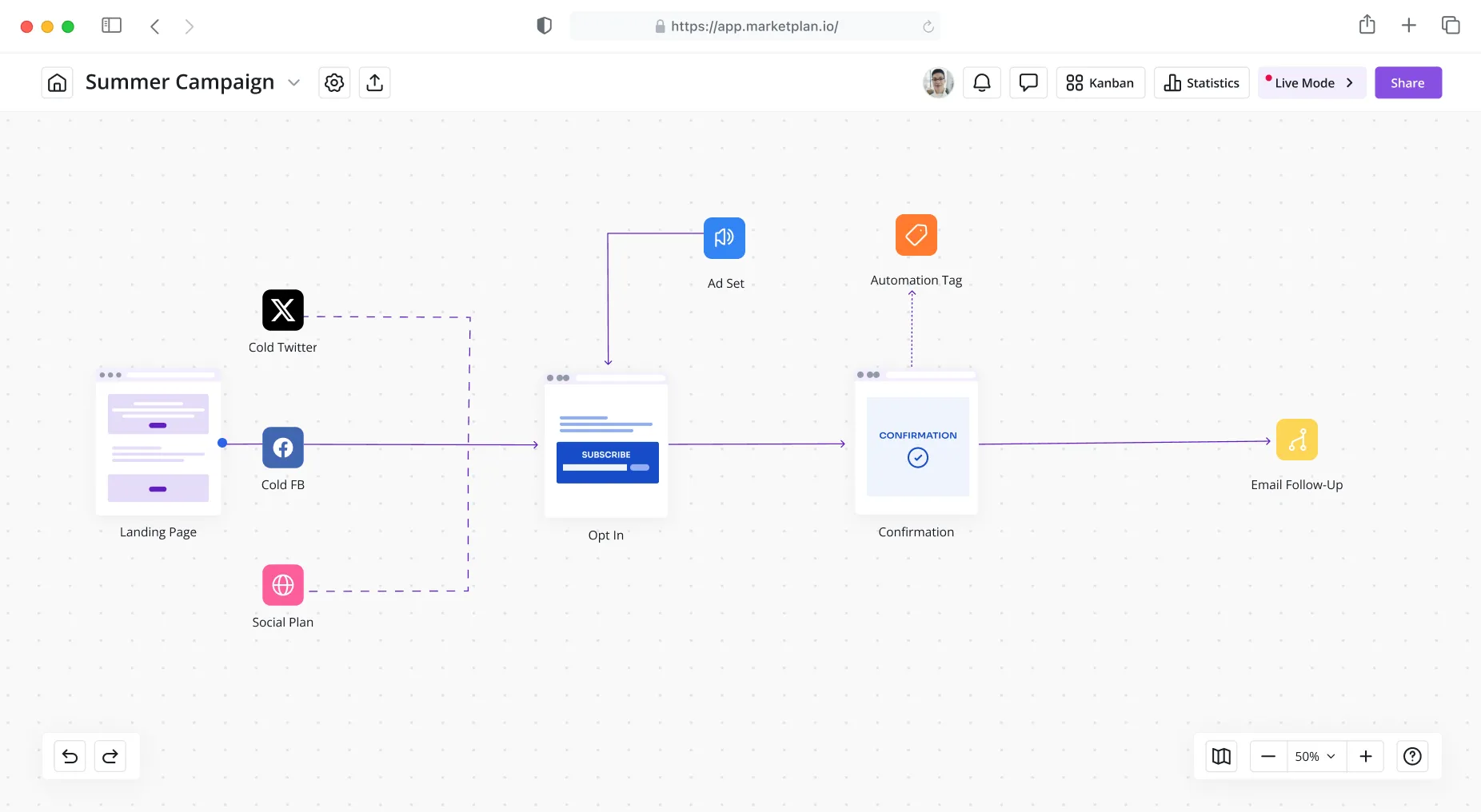Toggle Live Mode on
Viewport: 1481px width, 812px height.
point(1311,83)
